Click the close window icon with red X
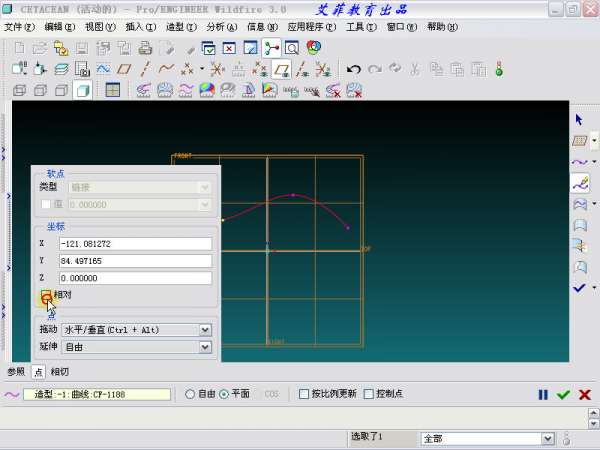 pyautogui.click(x=229, y=48)
